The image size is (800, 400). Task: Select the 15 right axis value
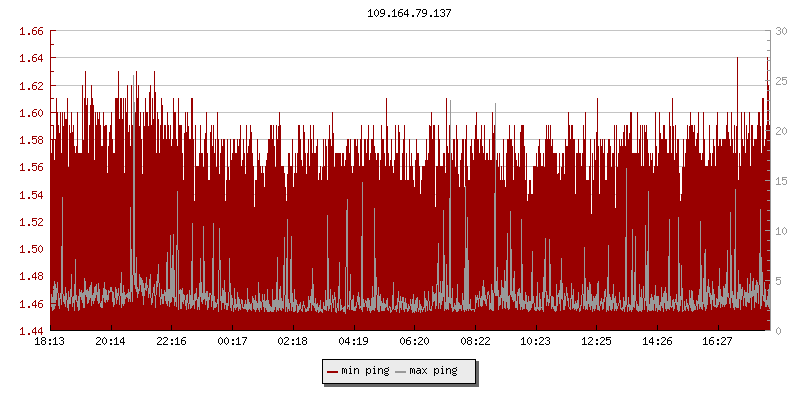tap(781, 181)
